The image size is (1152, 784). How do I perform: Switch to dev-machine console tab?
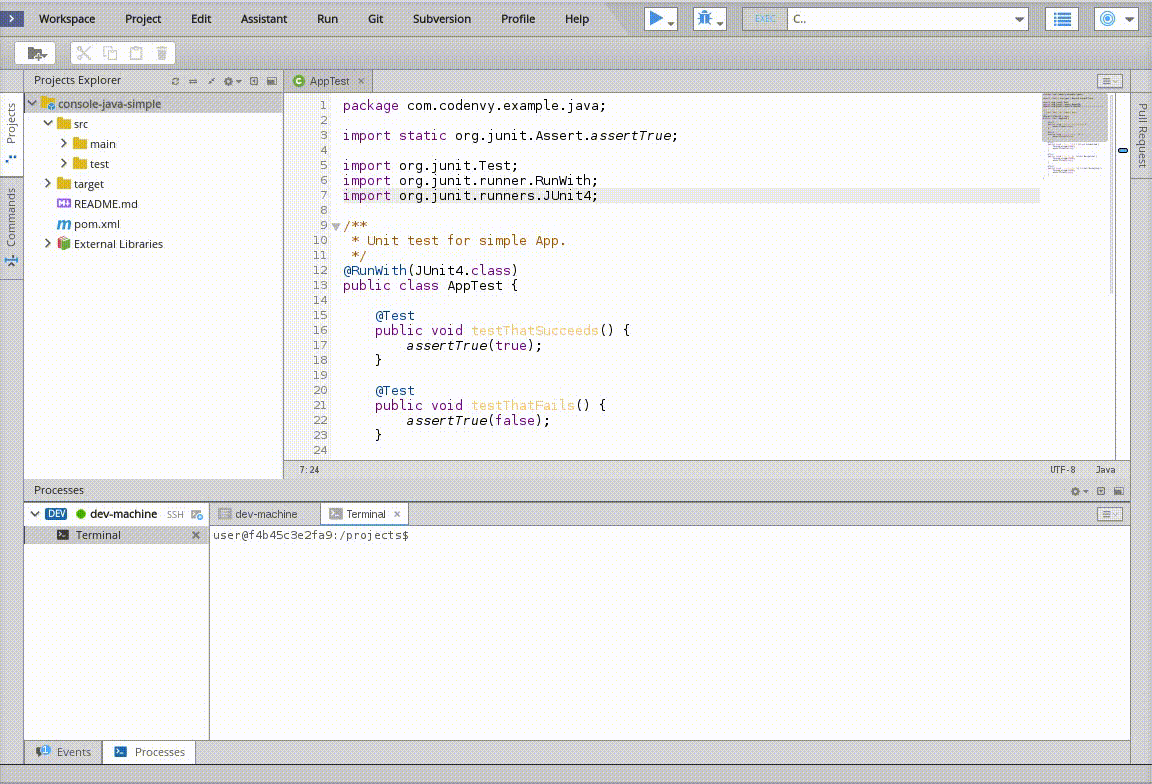pyautogui.click(x=265, y=514)
